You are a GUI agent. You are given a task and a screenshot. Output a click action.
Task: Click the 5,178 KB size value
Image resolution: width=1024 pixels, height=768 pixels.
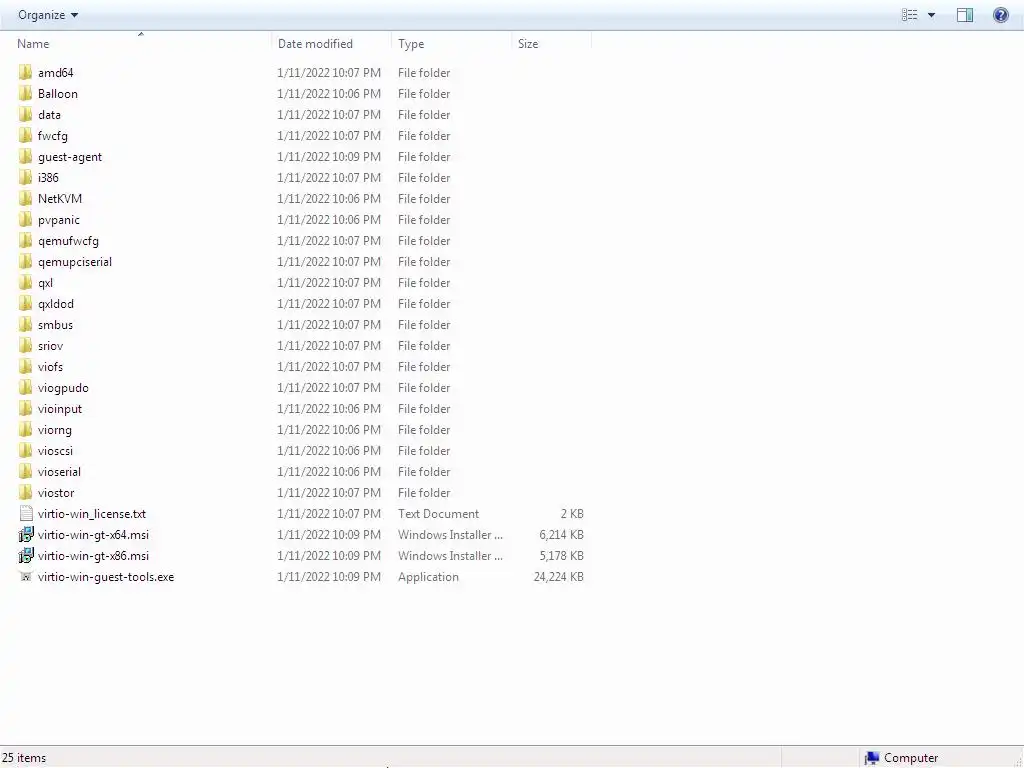tap(561, 556)
